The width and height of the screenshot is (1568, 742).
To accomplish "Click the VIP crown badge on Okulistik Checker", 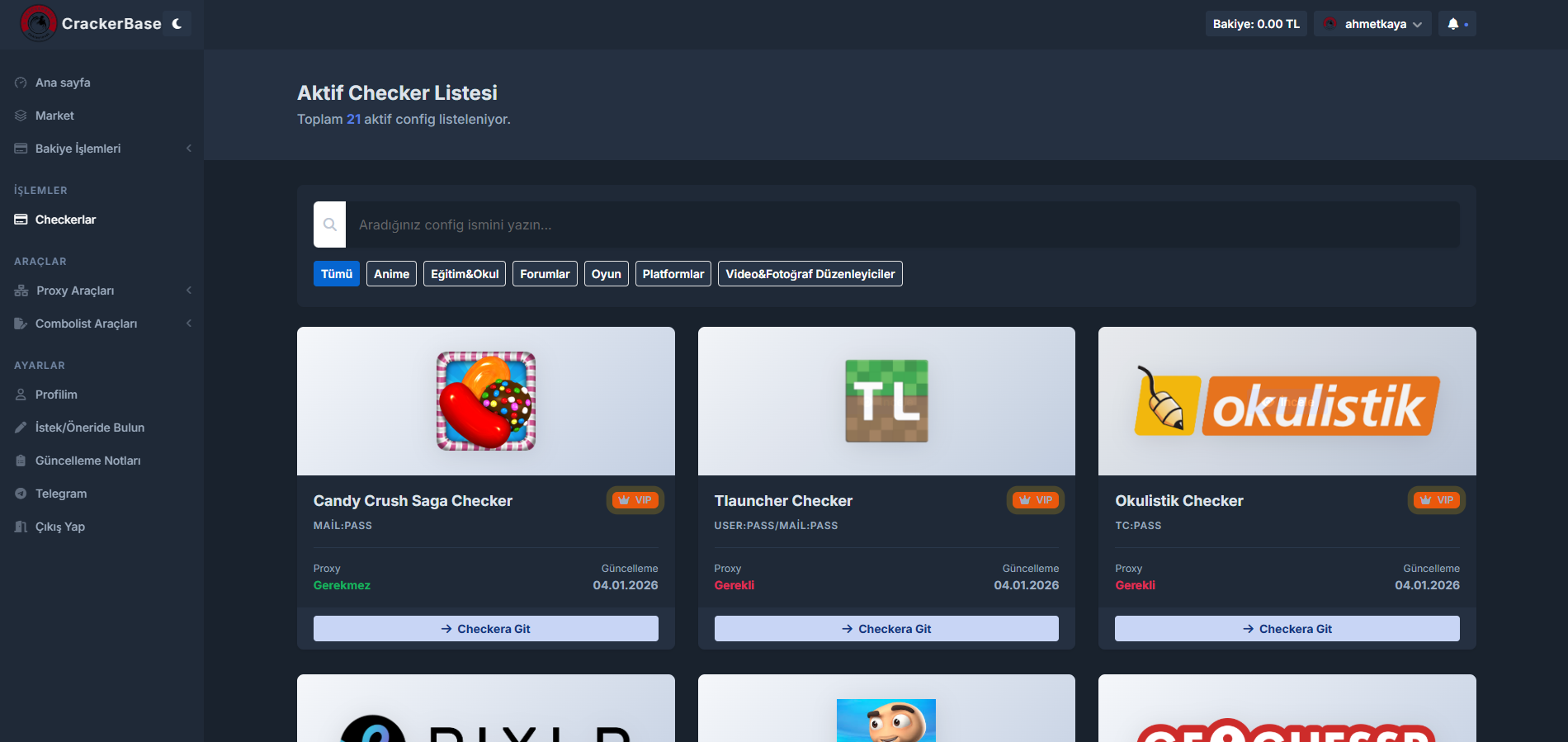I will [x=1437, y=500].
